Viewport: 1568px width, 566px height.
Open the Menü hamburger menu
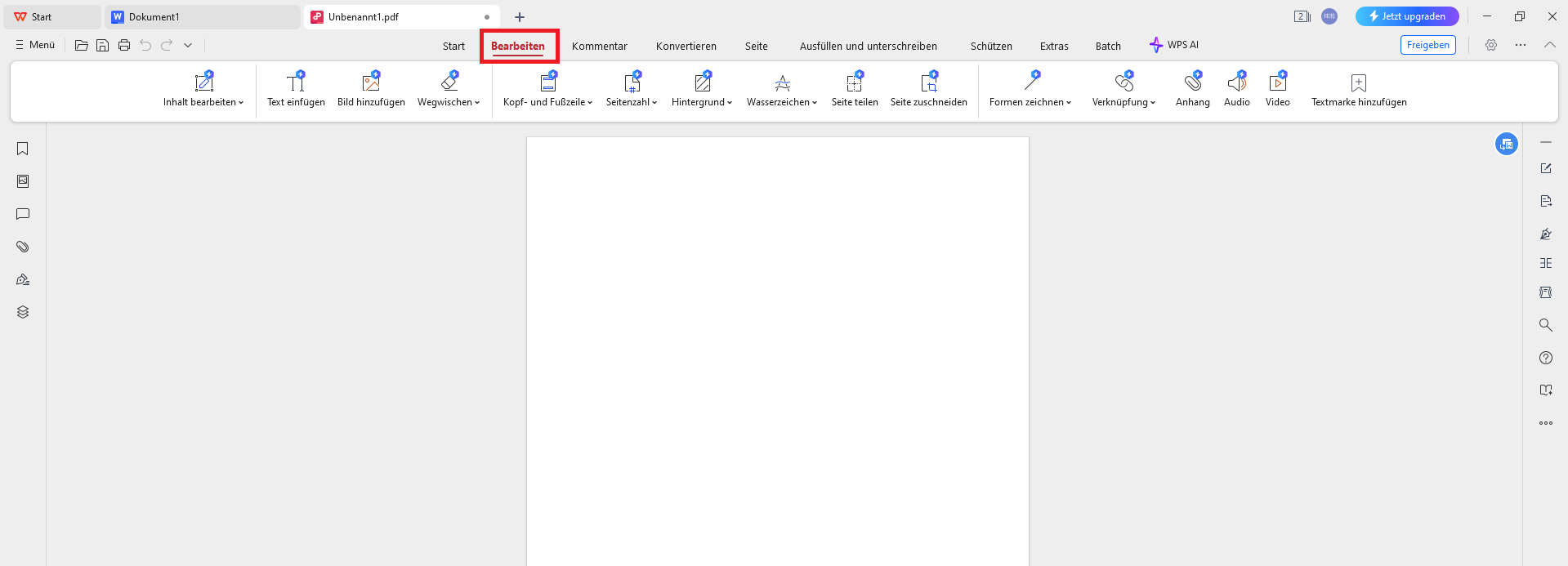tap(35, 45)
